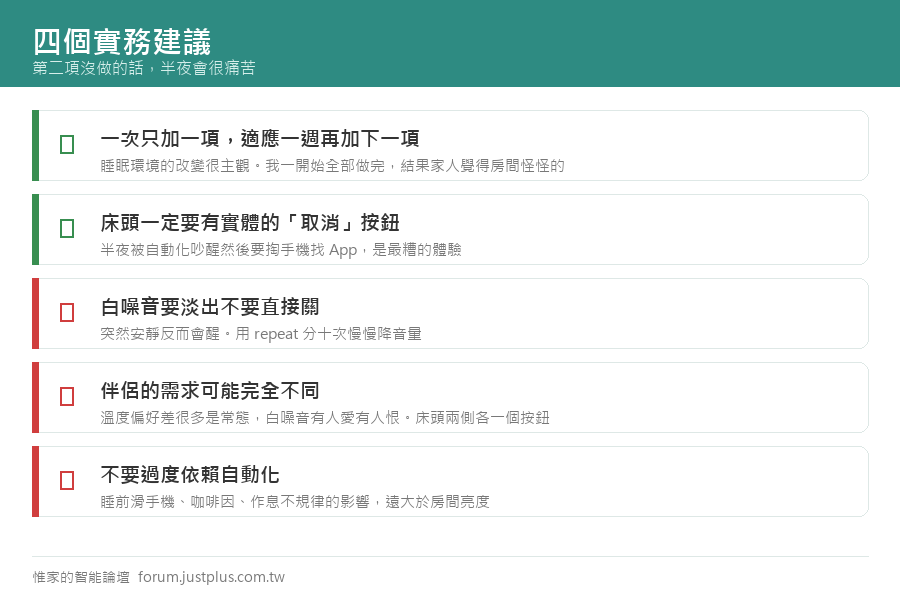Viewport: 900px width, 600px height.
Task: Tick the red checkbox for 不要過度依賴自動化
Action: pos(67,481)
